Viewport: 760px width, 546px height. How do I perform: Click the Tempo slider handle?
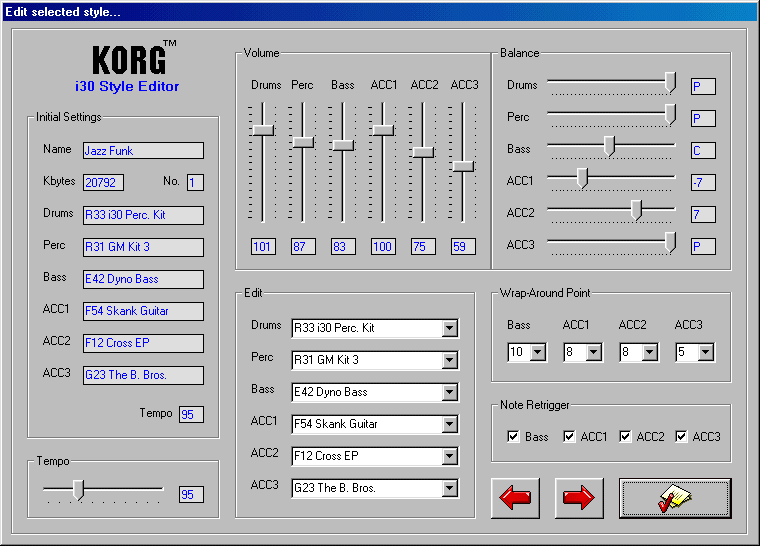click(79, 490)
